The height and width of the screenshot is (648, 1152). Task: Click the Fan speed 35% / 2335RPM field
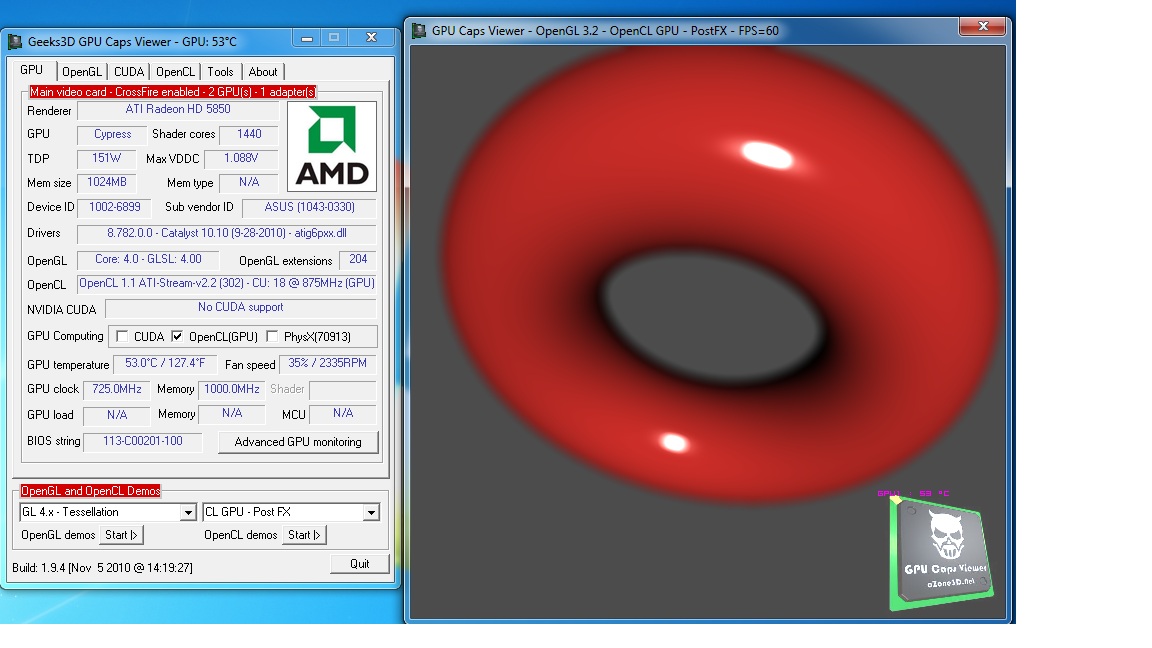pyautogui.click(x=328, y=364)
